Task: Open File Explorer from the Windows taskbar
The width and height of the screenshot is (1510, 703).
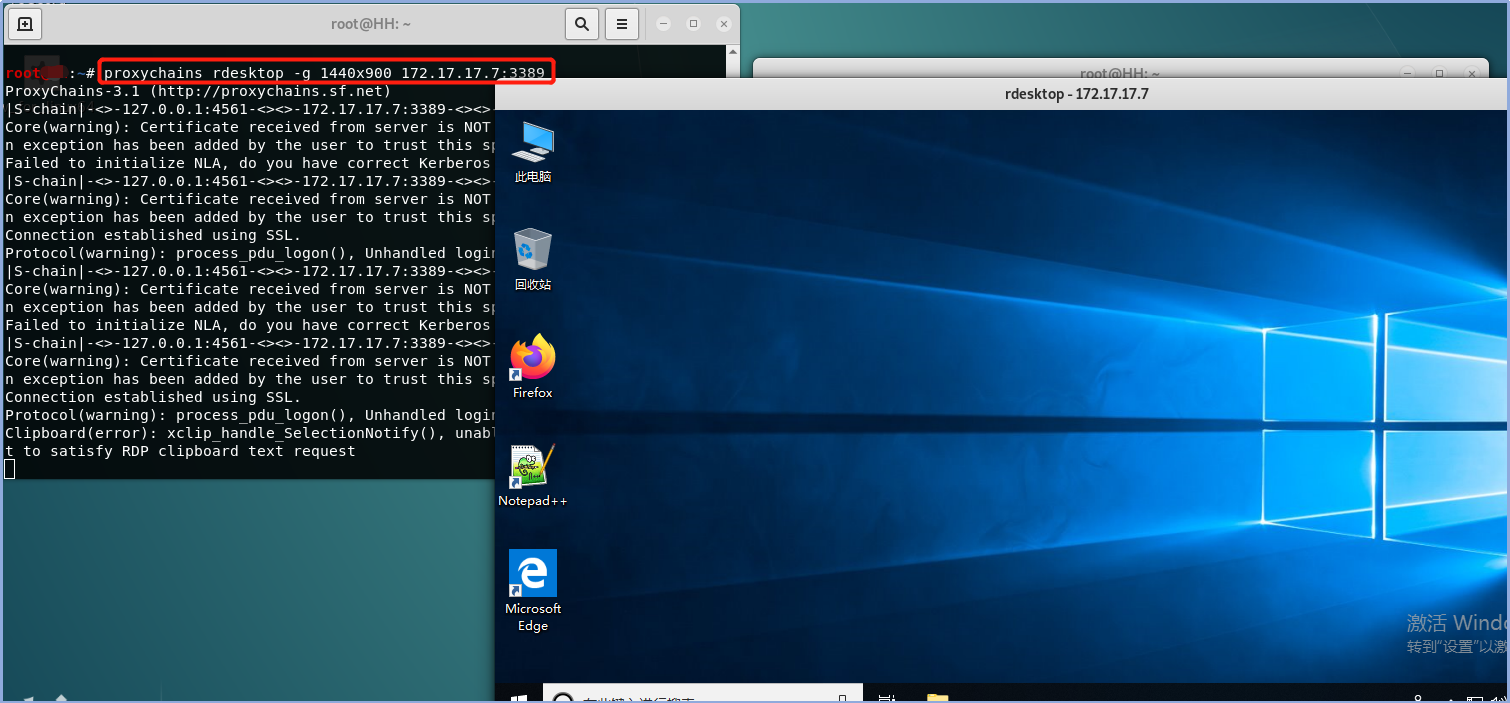Action: click(x=937, y=698)
